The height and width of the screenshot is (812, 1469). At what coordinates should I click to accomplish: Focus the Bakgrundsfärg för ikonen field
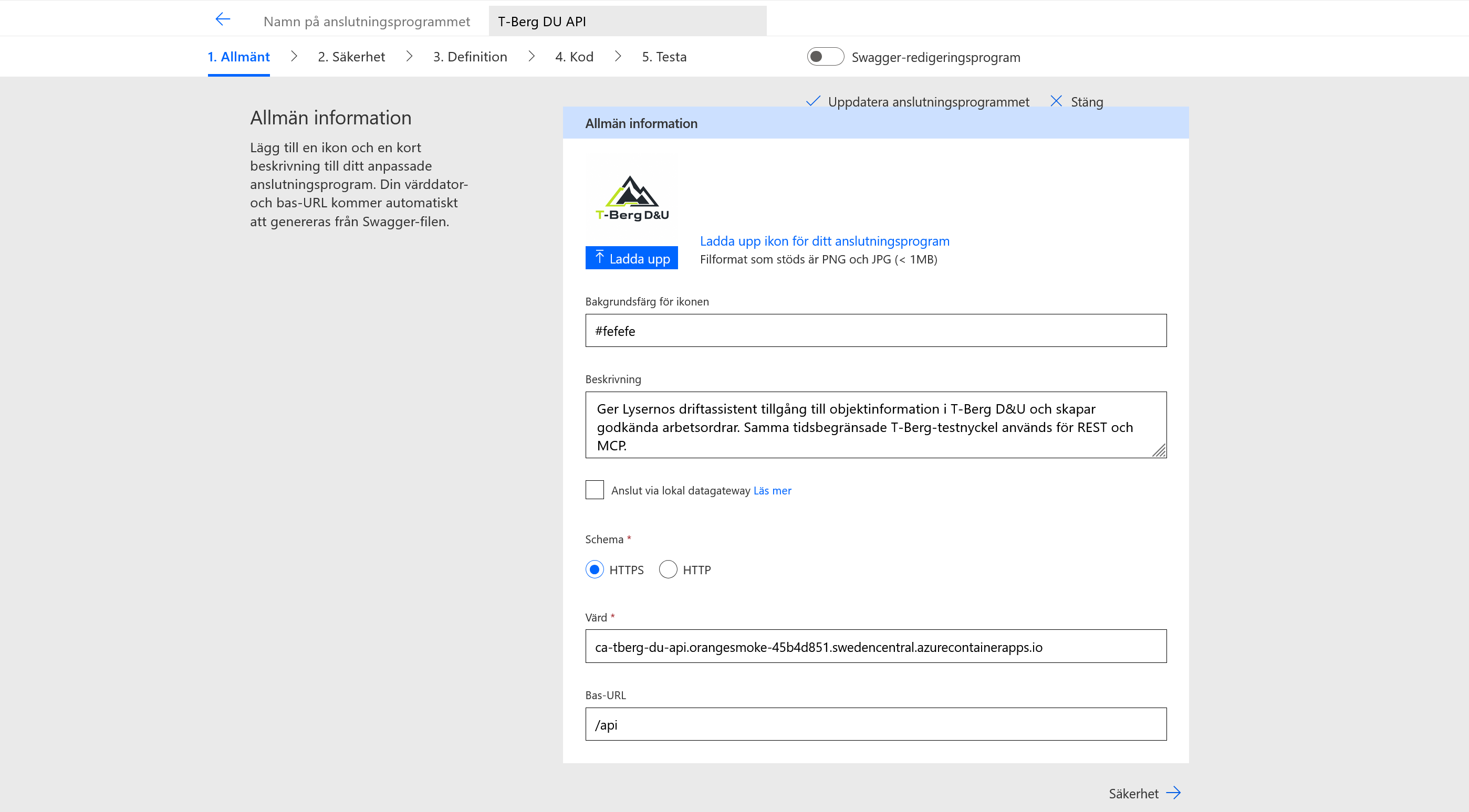(x=876, y=331)
